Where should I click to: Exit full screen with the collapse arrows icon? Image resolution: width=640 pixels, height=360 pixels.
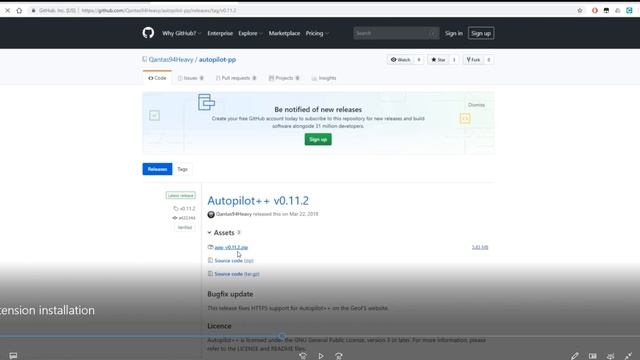[628, 356]
